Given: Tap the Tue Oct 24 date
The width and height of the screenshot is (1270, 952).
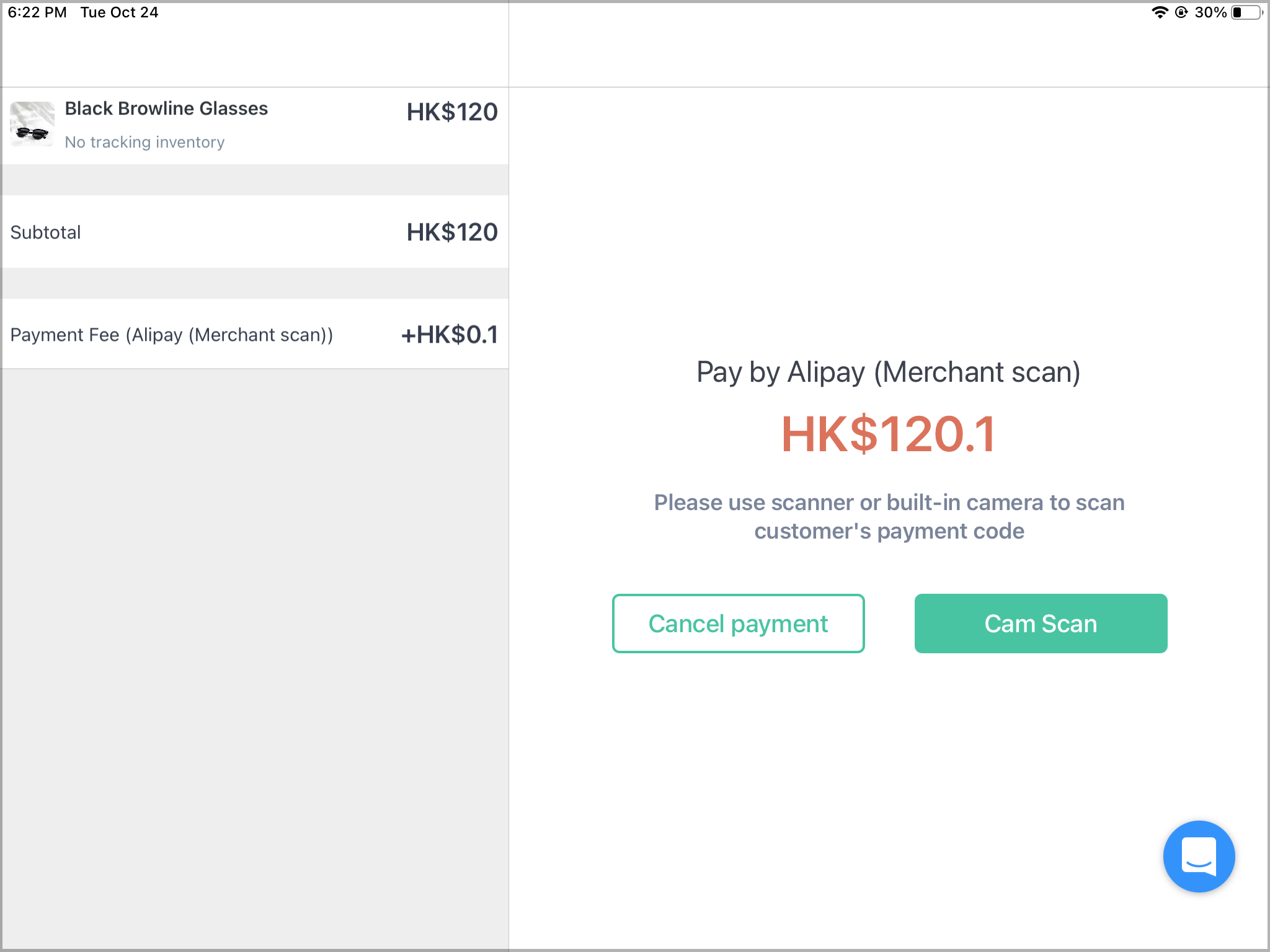Looking at the screenshot, I should pos(119,12).
